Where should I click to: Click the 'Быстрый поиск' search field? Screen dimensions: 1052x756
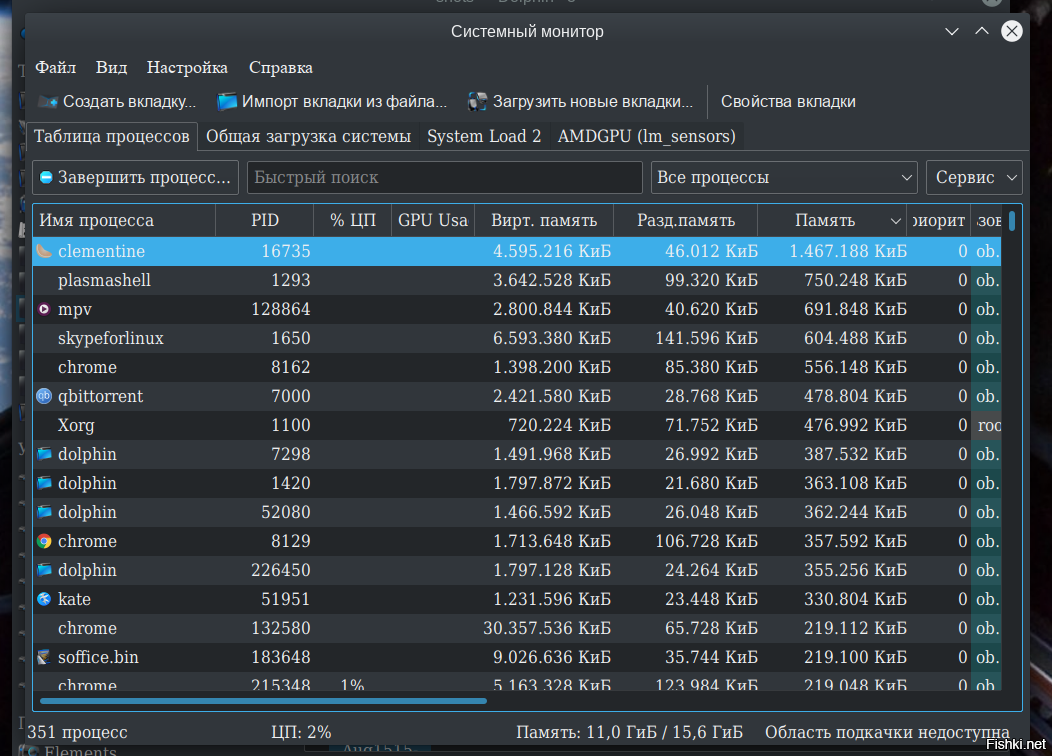pos(444,177)
